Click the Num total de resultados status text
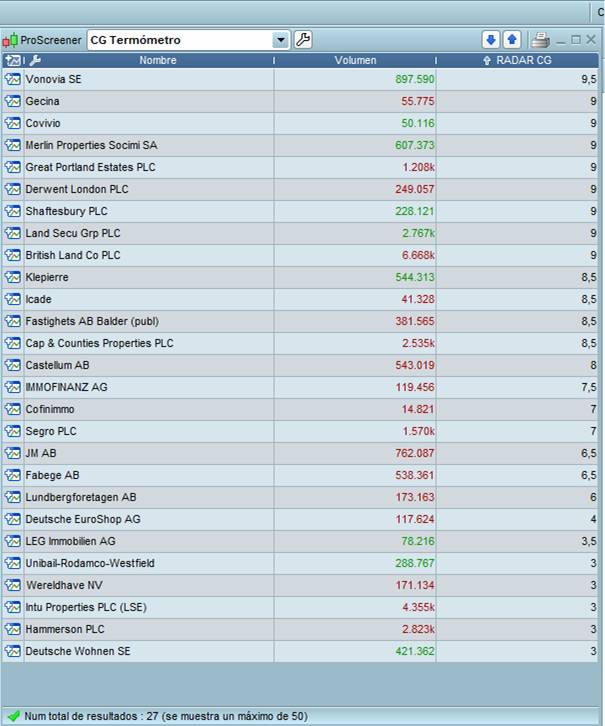The height and width of the screenshot is (726, 605). pyautogui.click(x=166, y=716)
